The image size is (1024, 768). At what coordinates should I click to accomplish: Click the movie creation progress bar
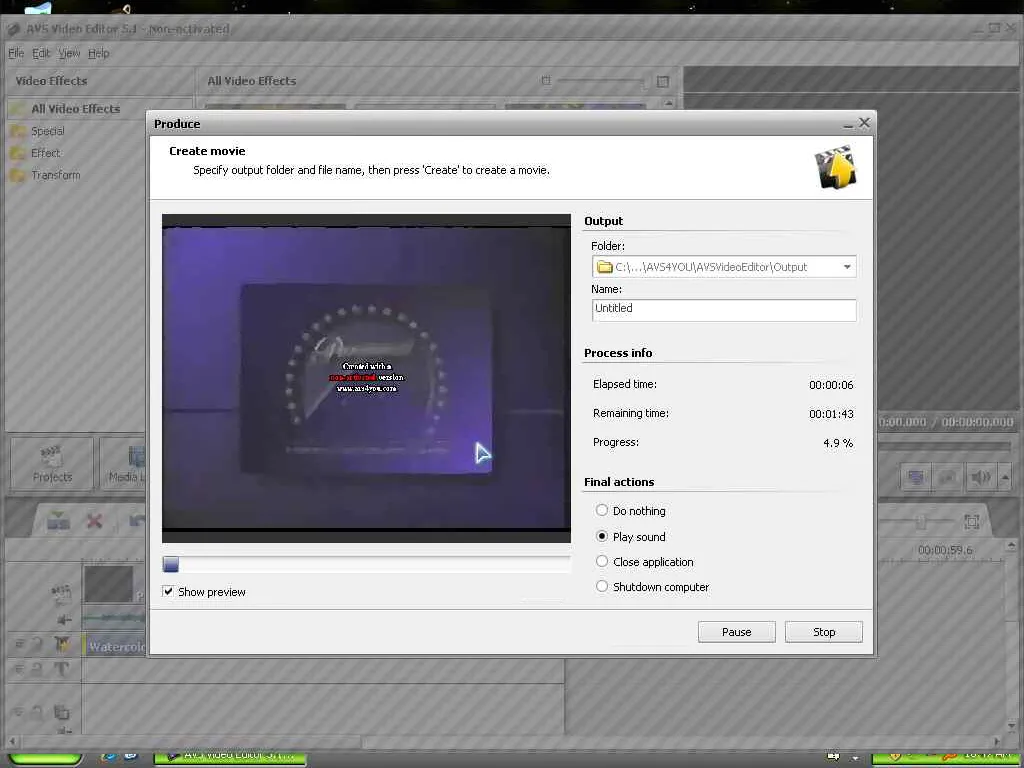(x=366, y=564)
